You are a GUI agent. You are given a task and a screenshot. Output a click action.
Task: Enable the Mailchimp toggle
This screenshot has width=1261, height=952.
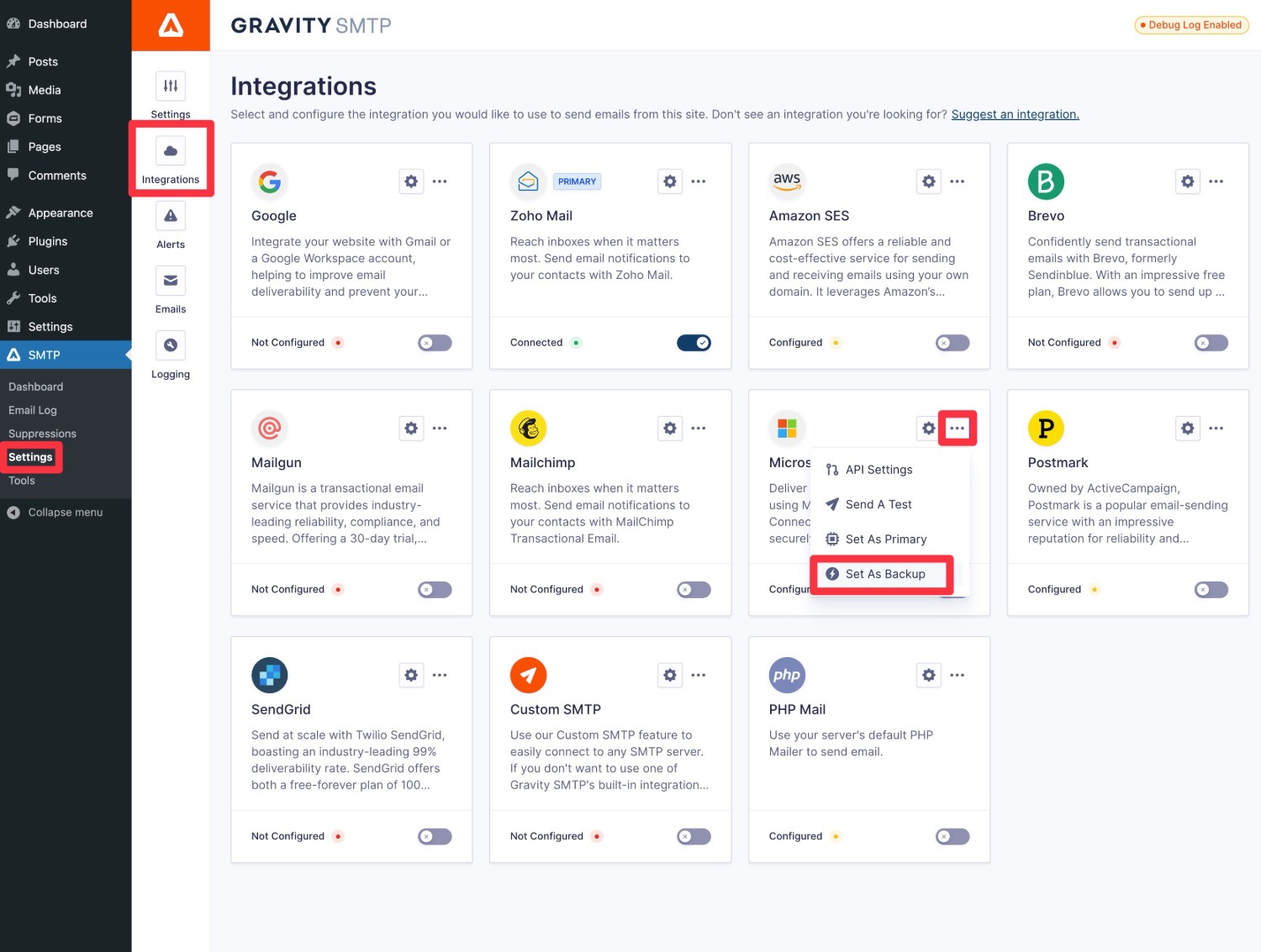coord(694,590)
